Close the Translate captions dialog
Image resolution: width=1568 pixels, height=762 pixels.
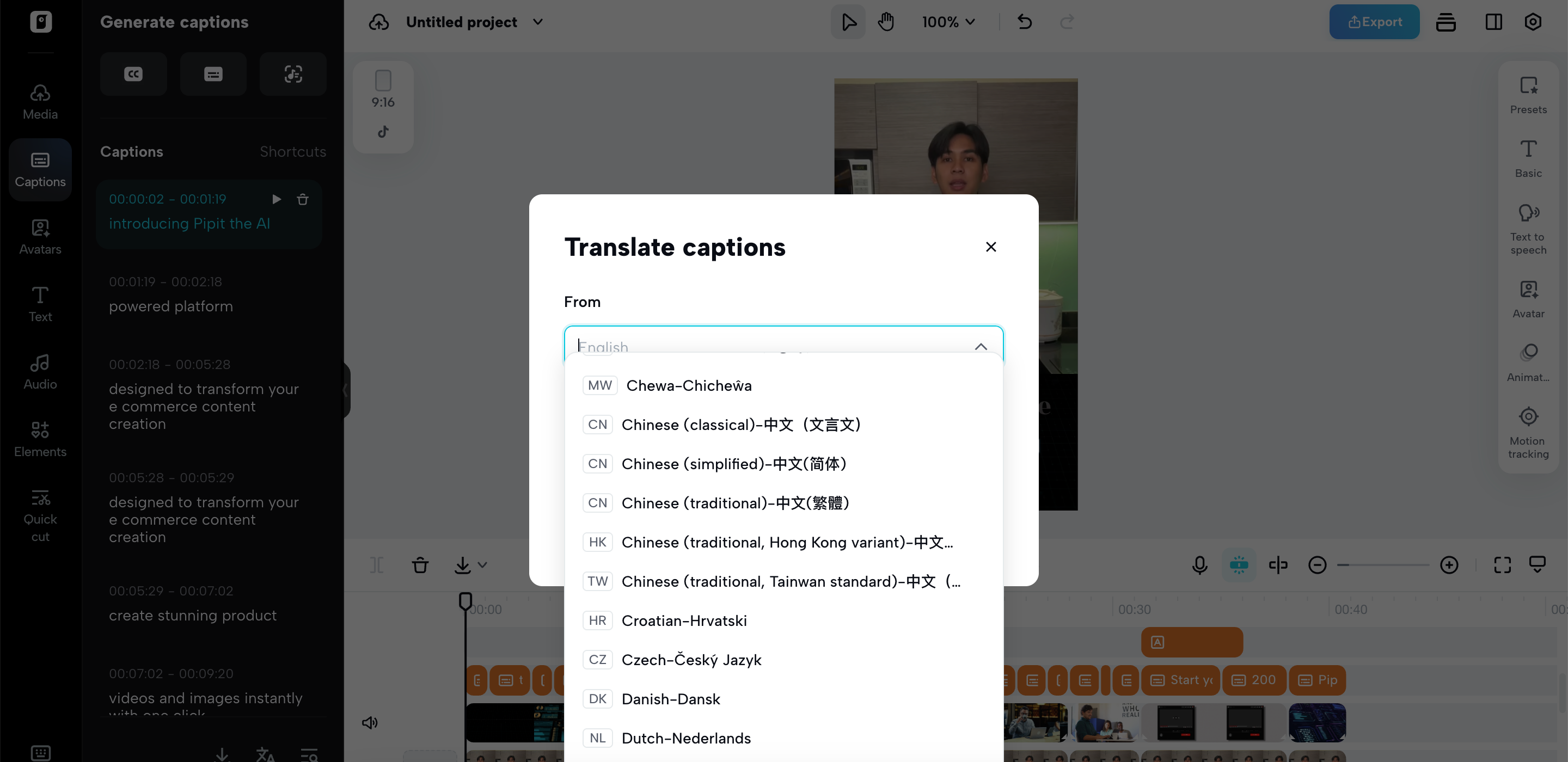pyautogui.click(x=990, y=247)
